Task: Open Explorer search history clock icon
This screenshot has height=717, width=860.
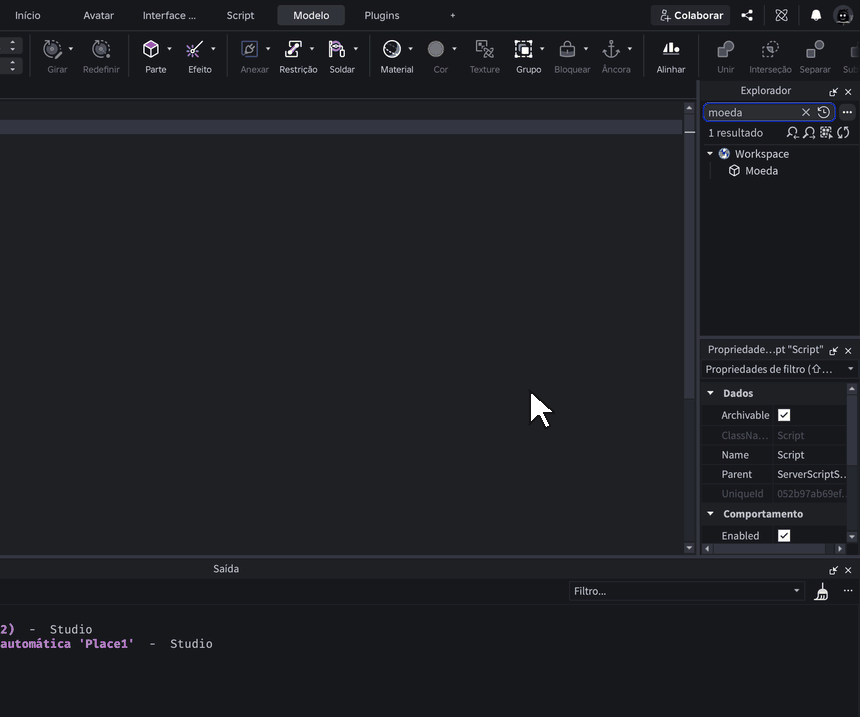Action: point(824,112)
